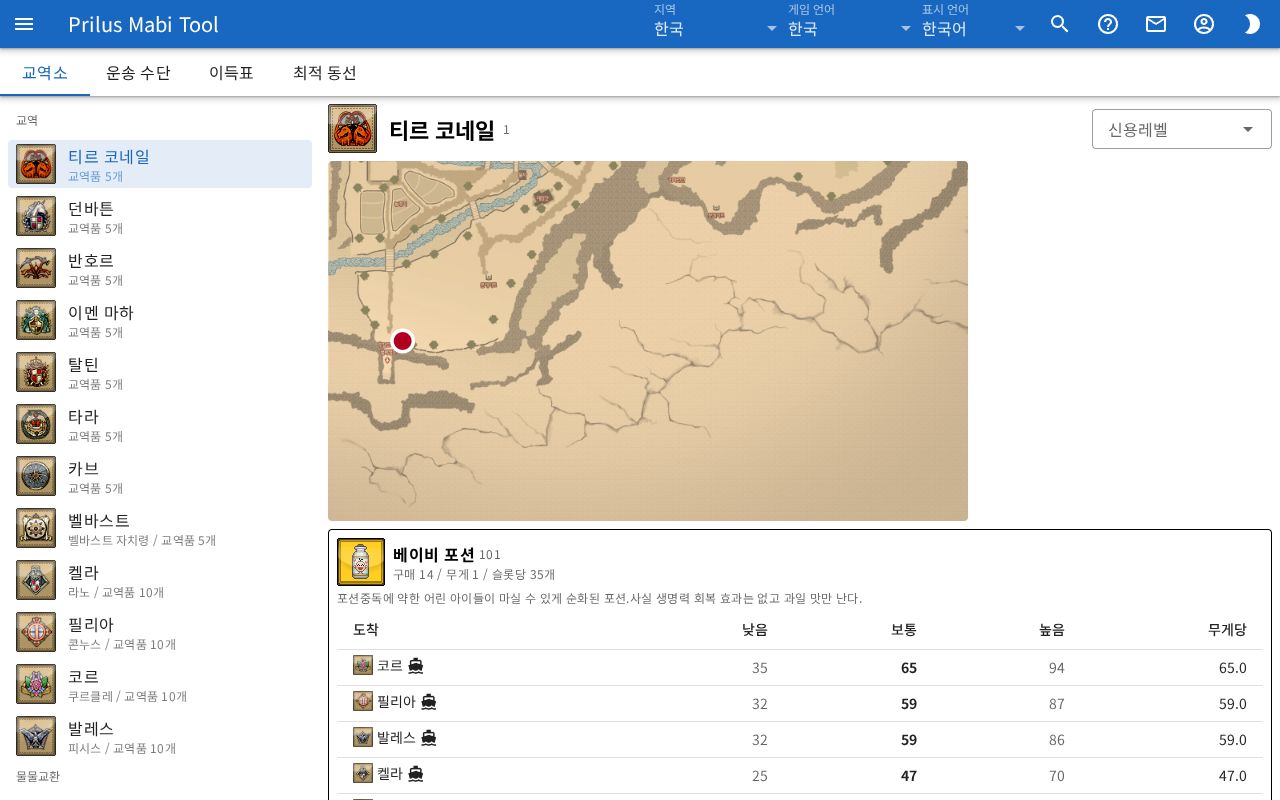The width and height of the screenshot is (1280, 800).
Task: Click the 반호르 town emblem icon
Action: (36, 268)
